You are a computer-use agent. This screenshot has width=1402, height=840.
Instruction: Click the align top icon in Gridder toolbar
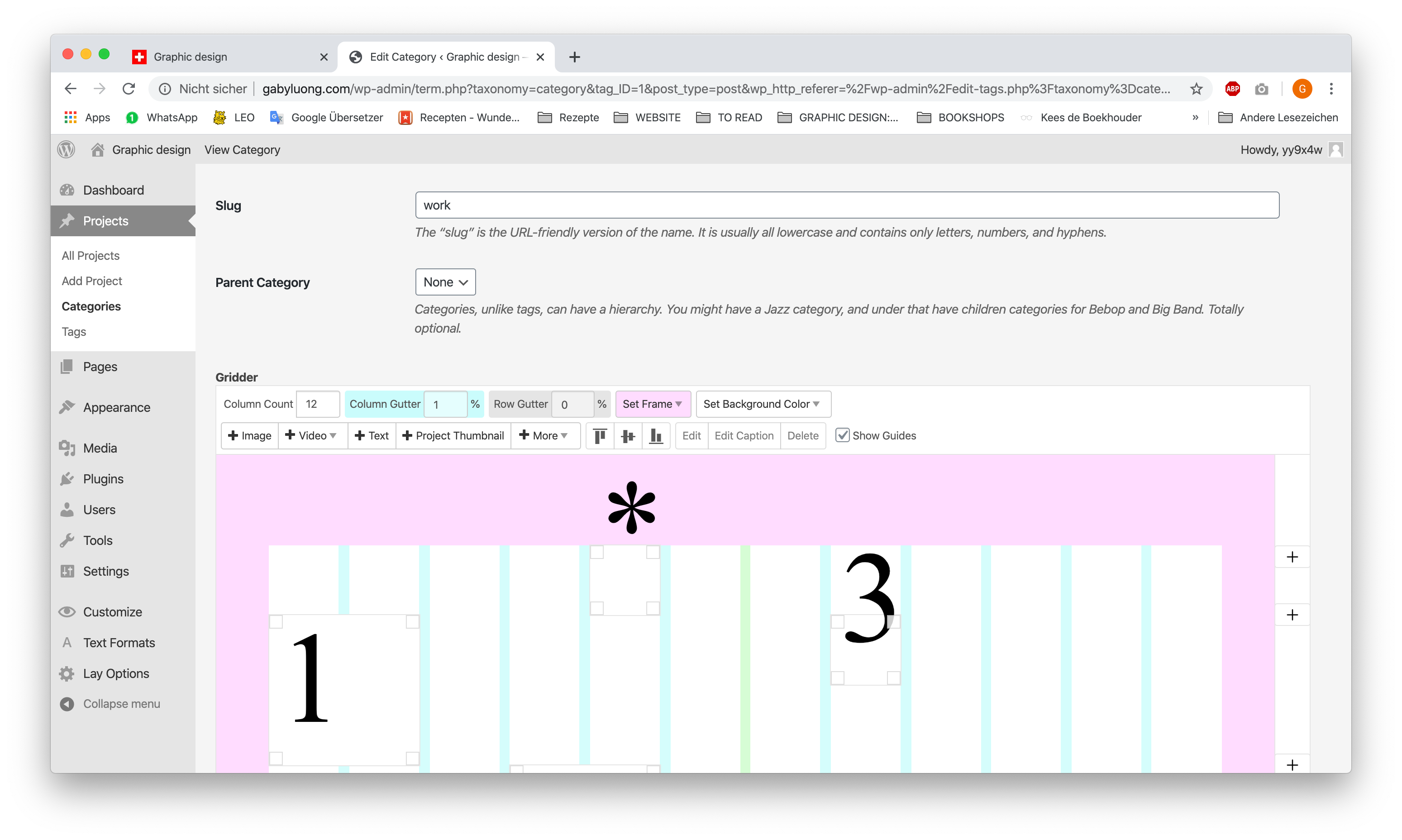tap(599, 435)
